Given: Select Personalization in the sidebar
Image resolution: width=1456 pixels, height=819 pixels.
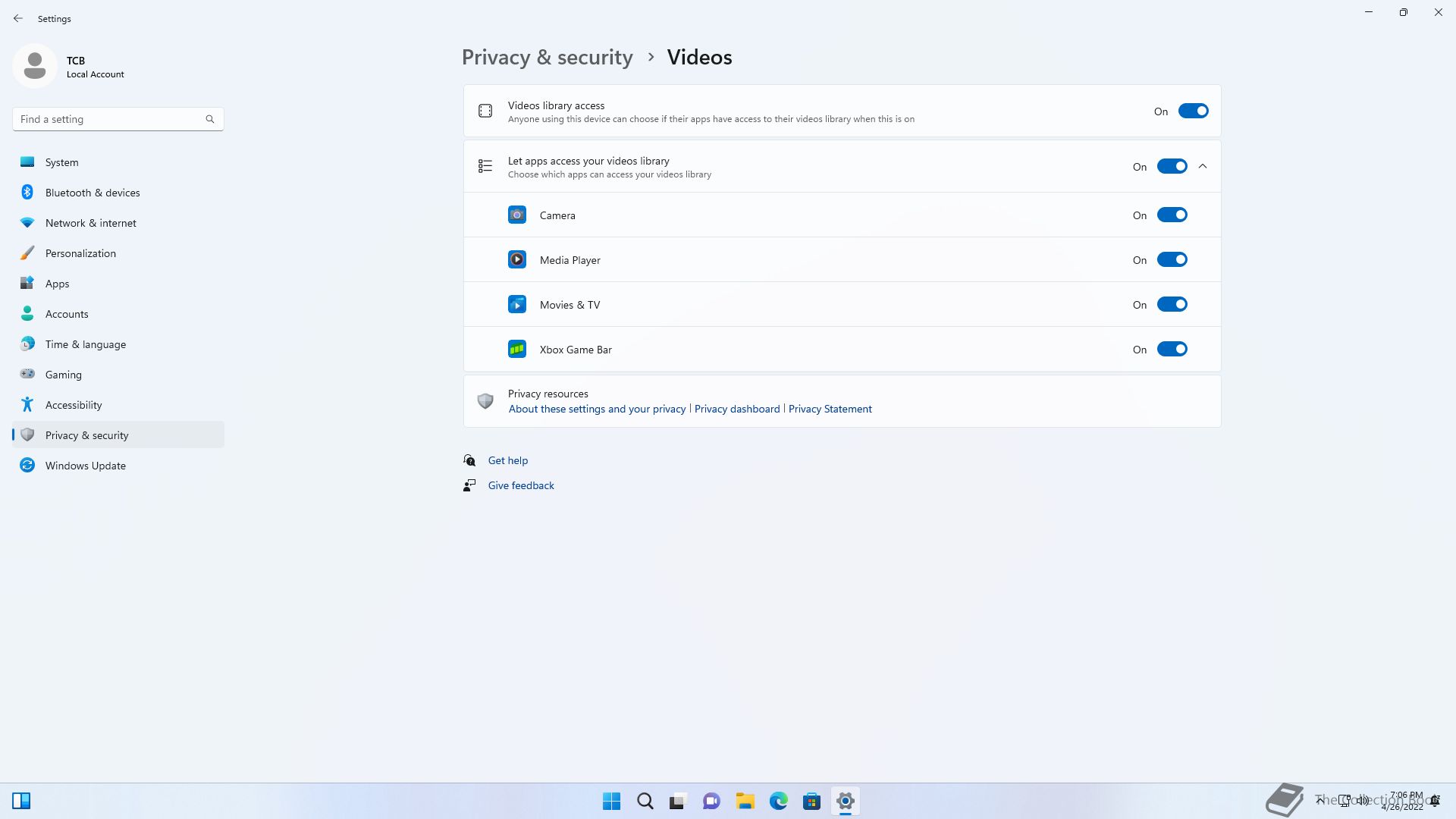Looking at the screenshot, I should click(118, 253).
